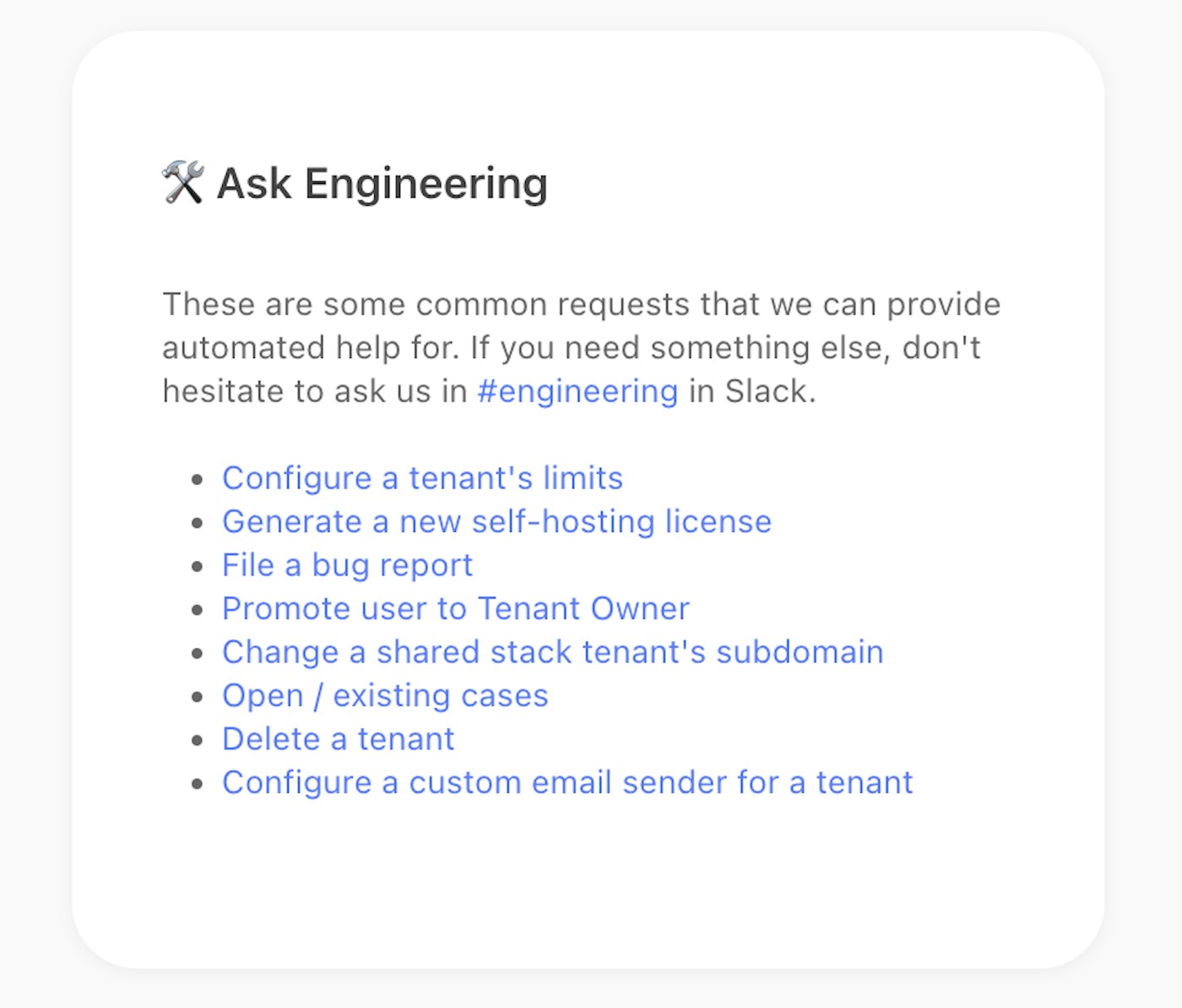Click the words "in Slack" after the channel link
The height and width of the screenshot is (1008, 1182).
click(x=751, y=392)
